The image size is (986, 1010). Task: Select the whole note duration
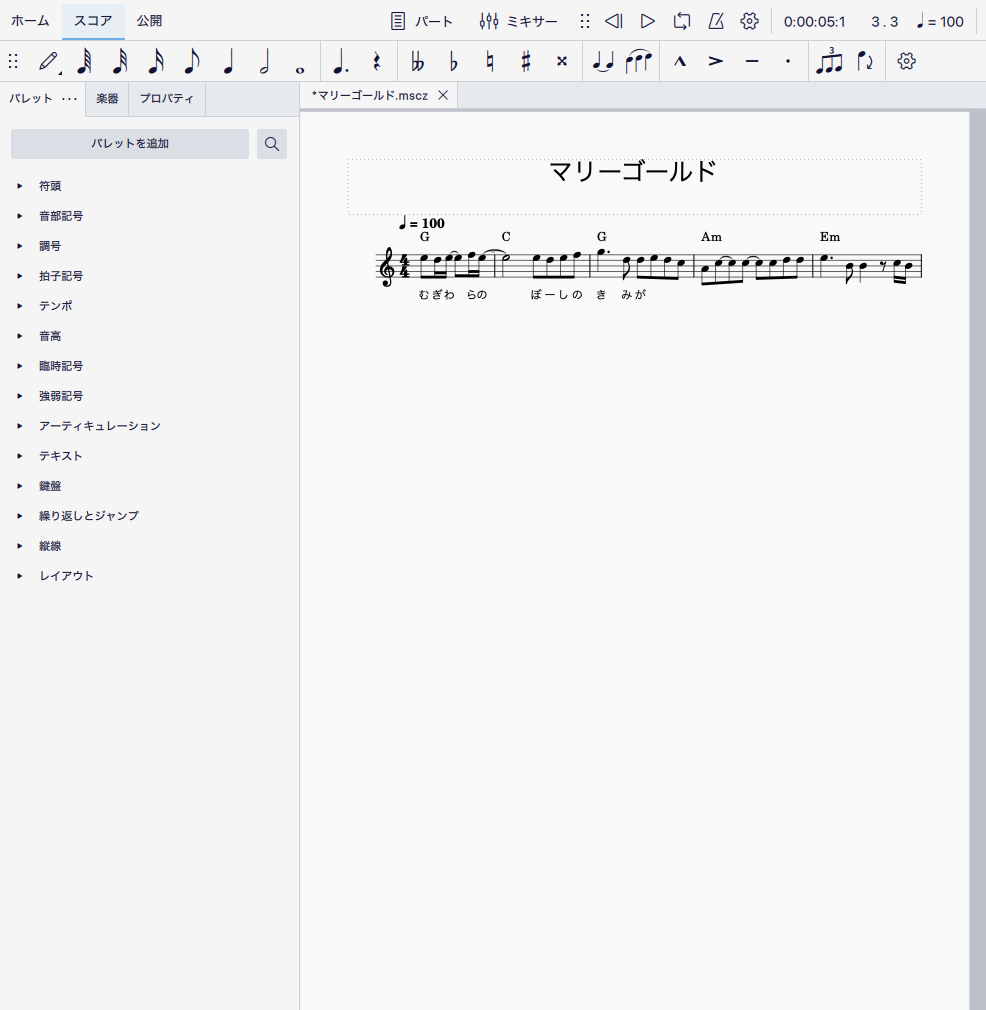tap(300, 70)
